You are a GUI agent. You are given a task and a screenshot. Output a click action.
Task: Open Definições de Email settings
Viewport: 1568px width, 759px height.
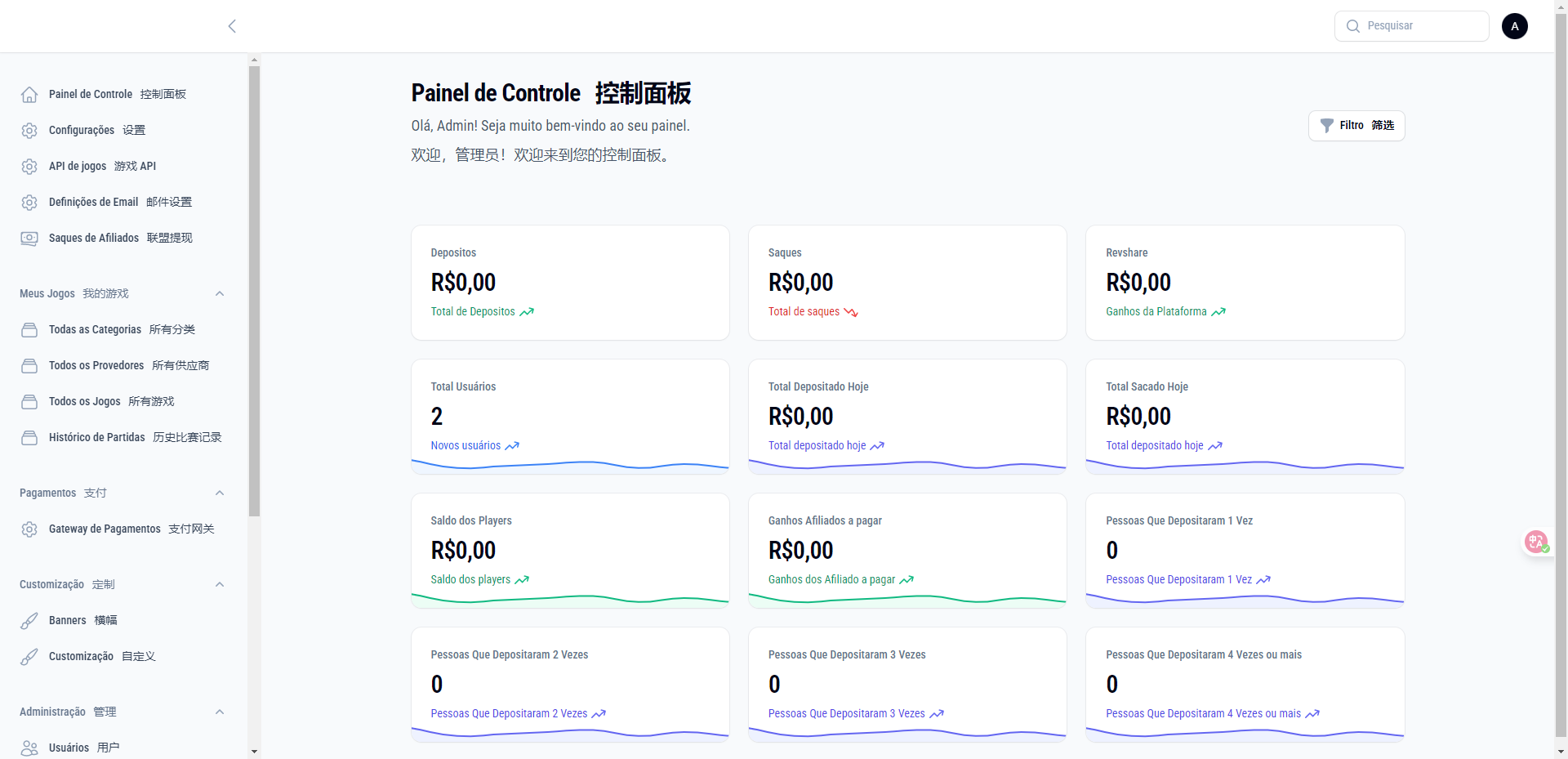[x=122, y=203]
